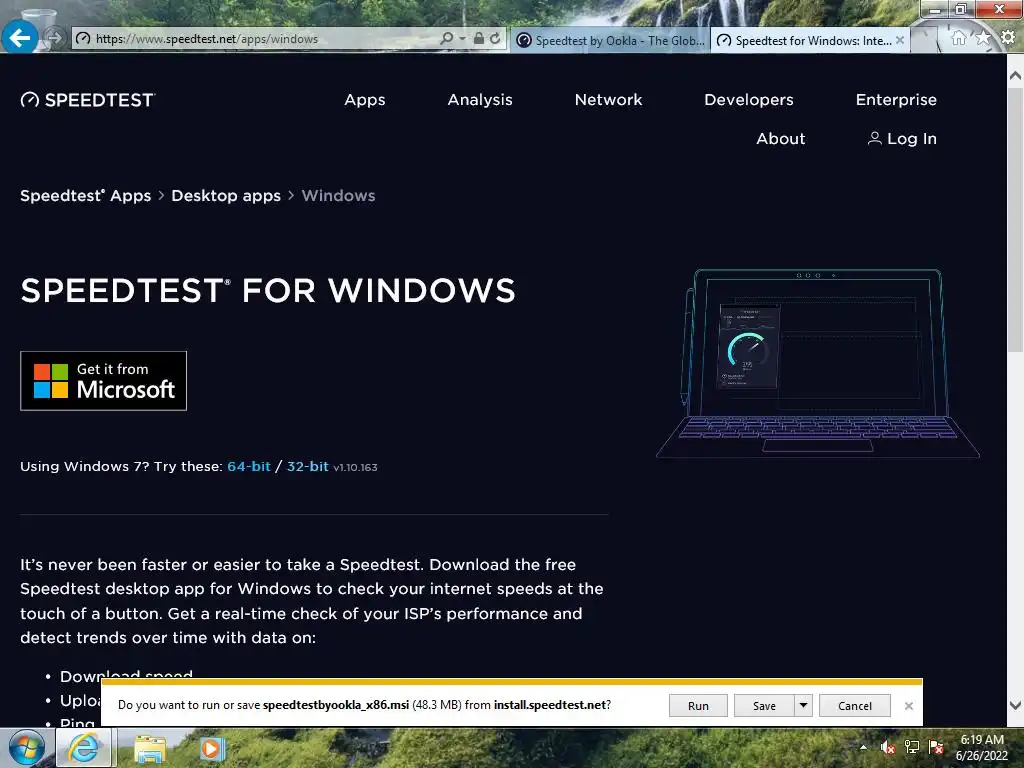This screenshot has width=1024, height=768.
Task: Open the Tools gear icon
Action: (x=1008, y=39)
